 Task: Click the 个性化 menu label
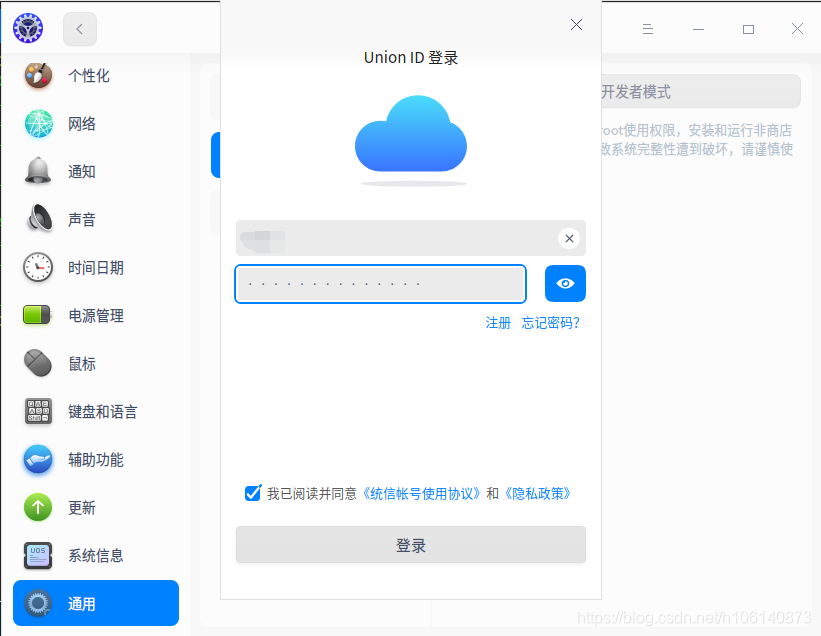(89, 75)
